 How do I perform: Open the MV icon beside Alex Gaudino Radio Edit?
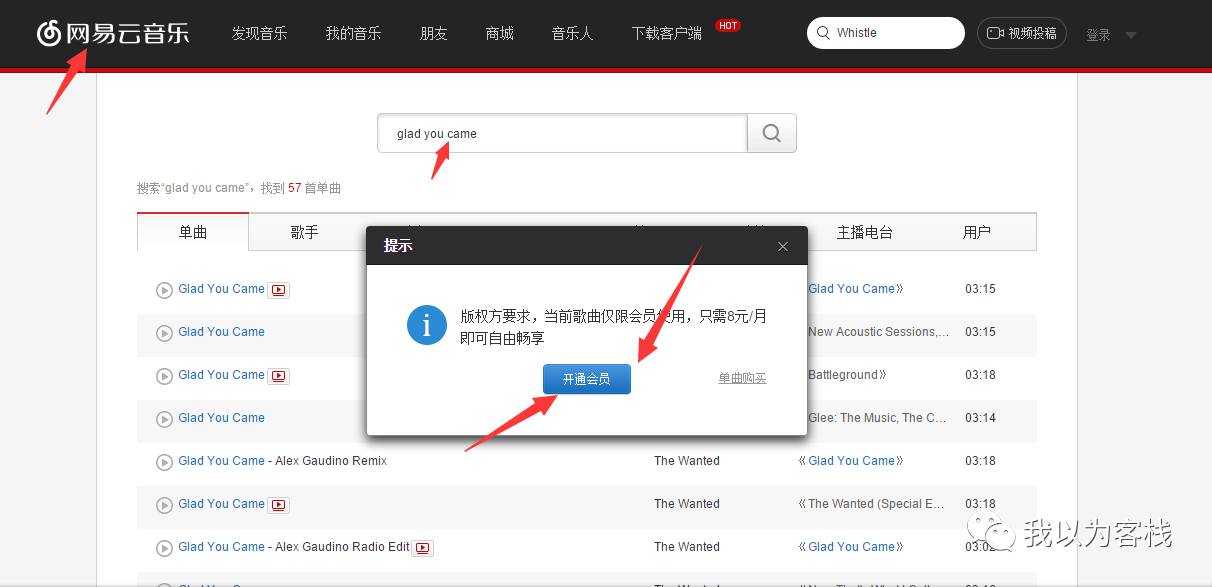click(424, 548)
